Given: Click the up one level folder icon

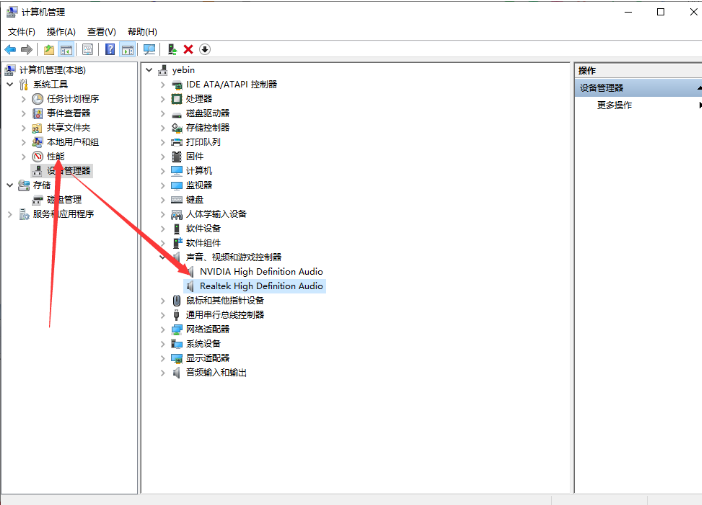Looking at the screenshot, I should click(49, 49).
